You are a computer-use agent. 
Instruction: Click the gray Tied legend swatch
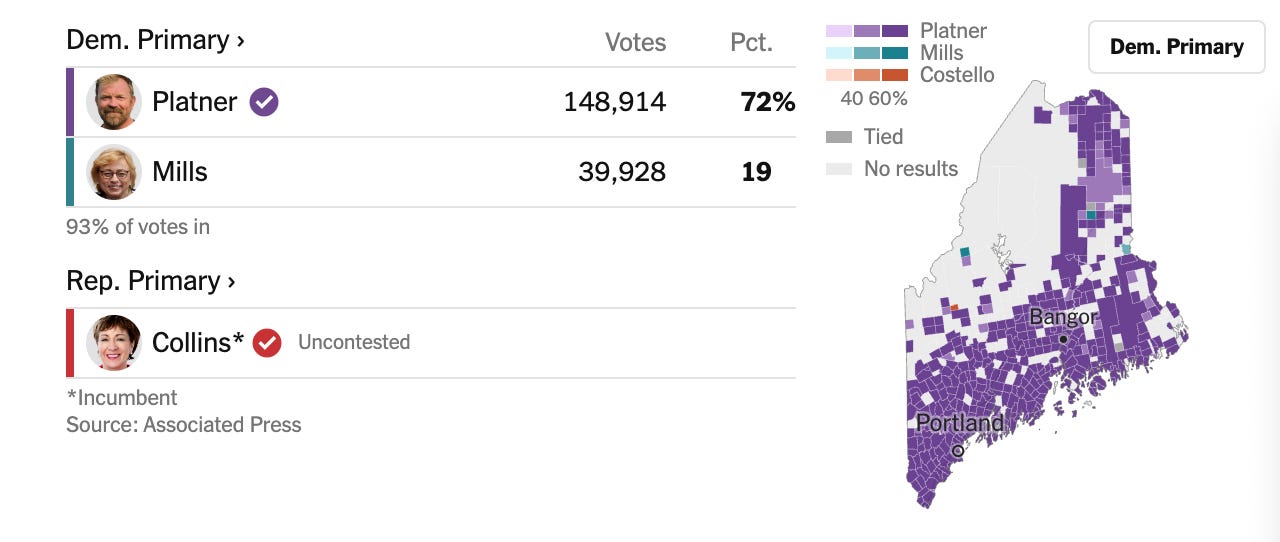[x=839, y=137]
